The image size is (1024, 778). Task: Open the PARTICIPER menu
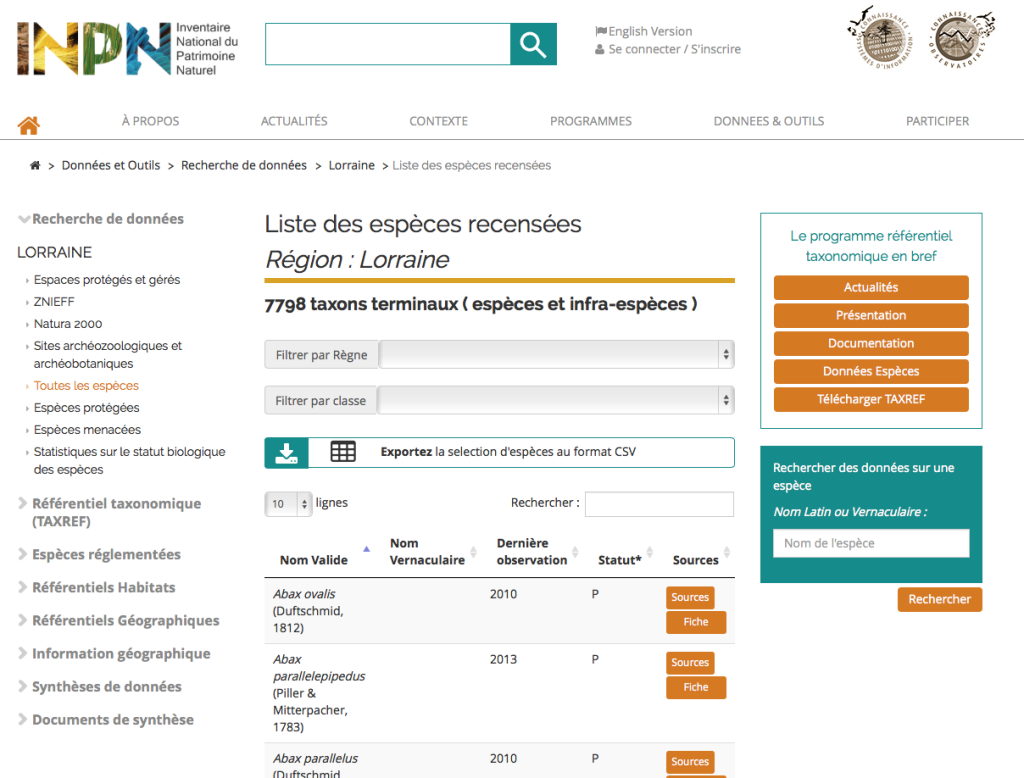[x=937, y=121]
